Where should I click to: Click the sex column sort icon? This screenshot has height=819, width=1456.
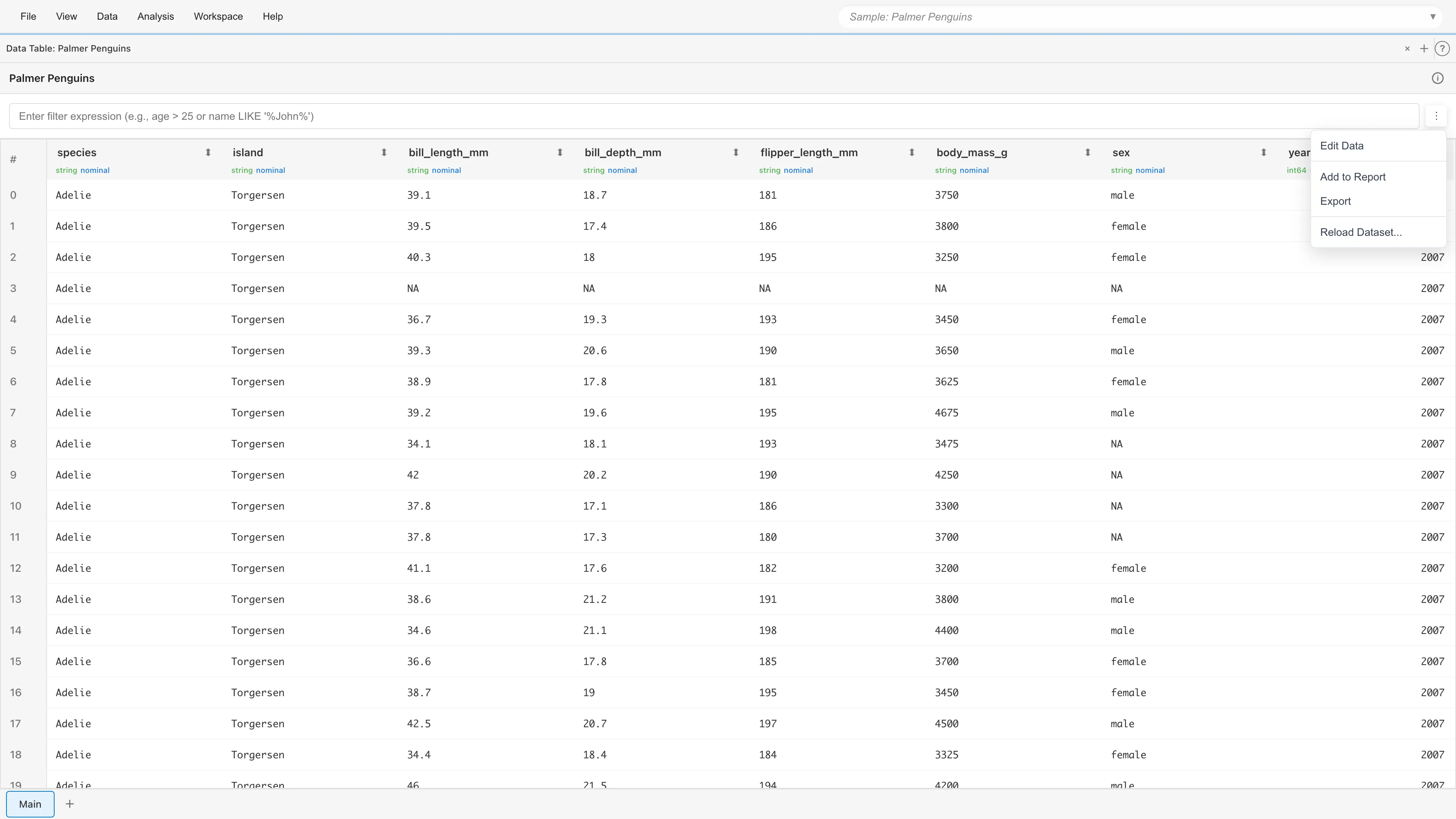[1263, 152]
